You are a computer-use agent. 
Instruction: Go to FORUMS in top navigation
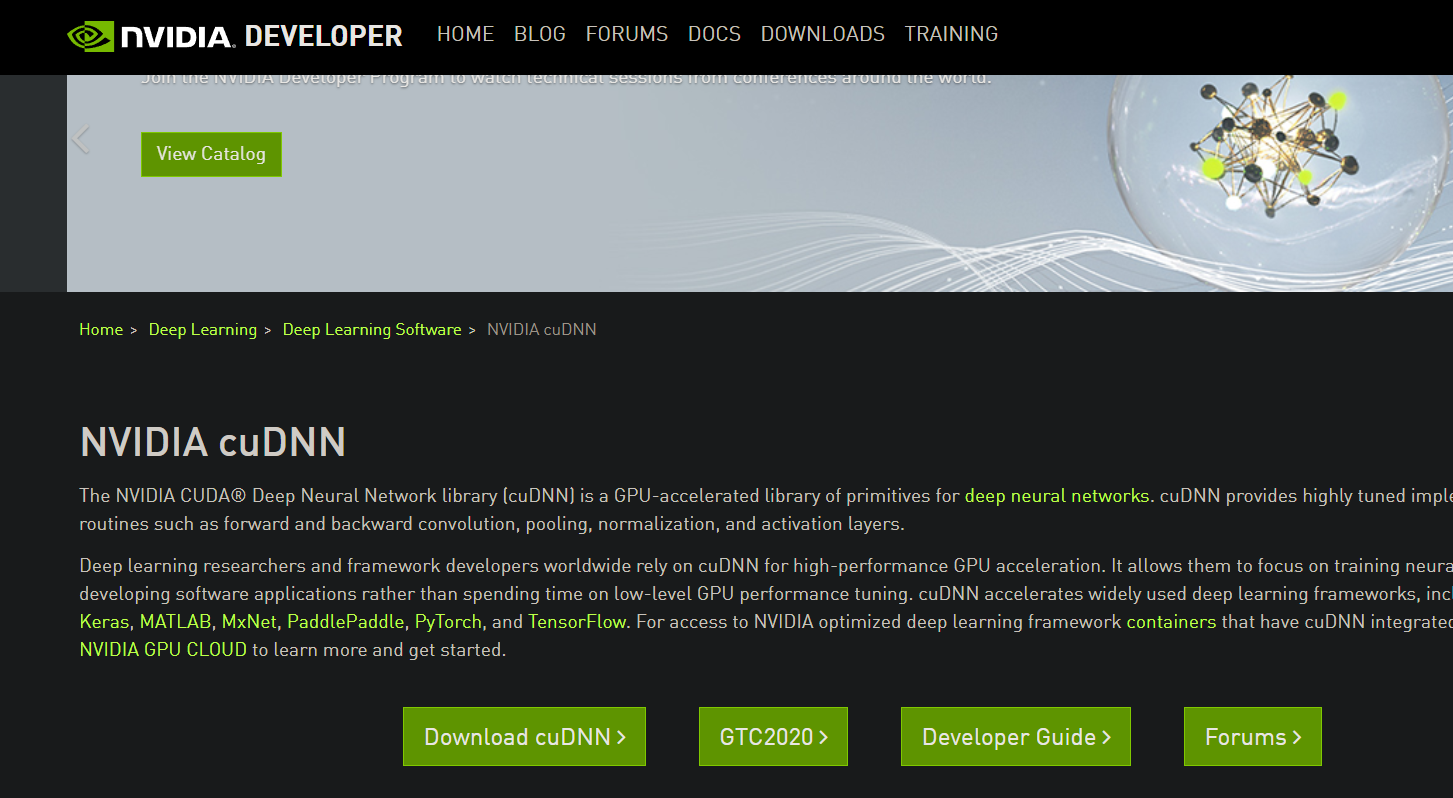pos(627,34)
